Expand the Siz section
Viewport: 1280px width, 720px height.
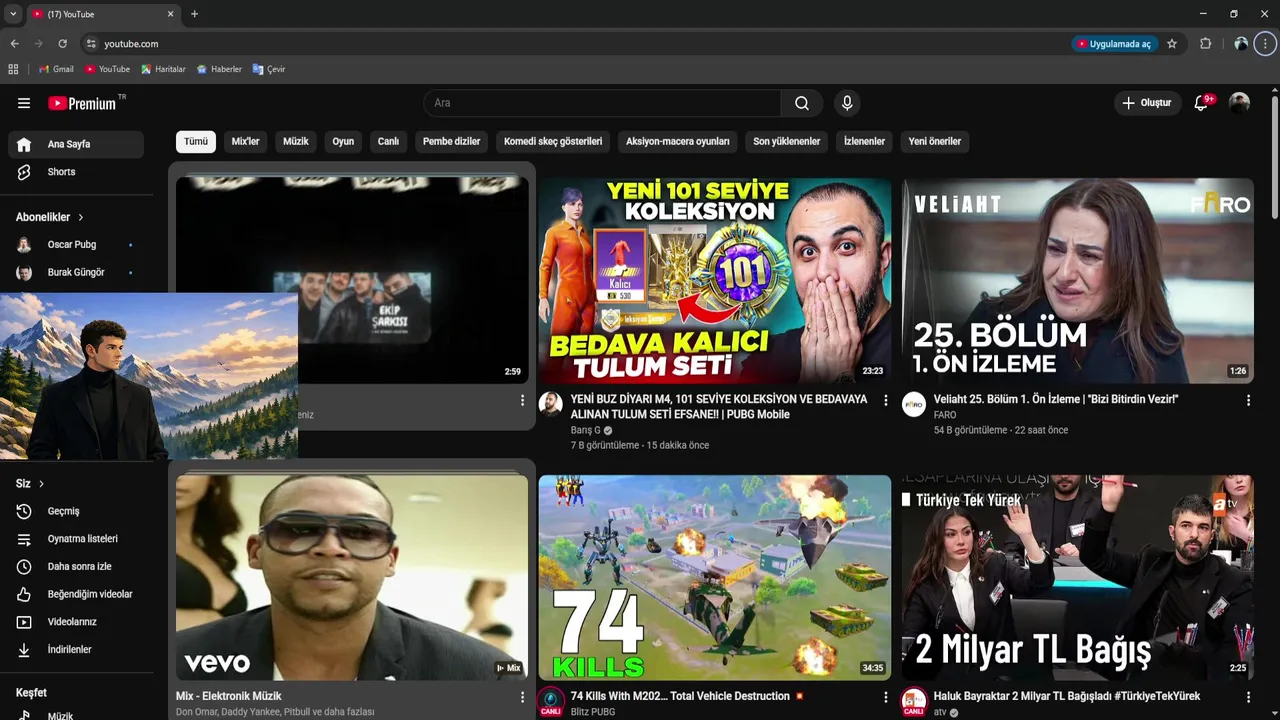point(30,484)
